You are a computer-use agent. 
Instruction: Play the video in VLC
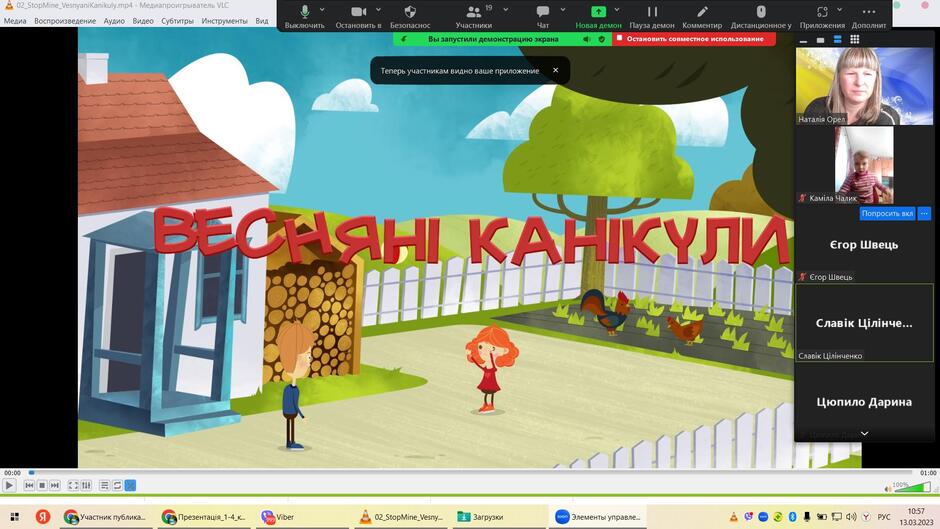pos(9,485)
